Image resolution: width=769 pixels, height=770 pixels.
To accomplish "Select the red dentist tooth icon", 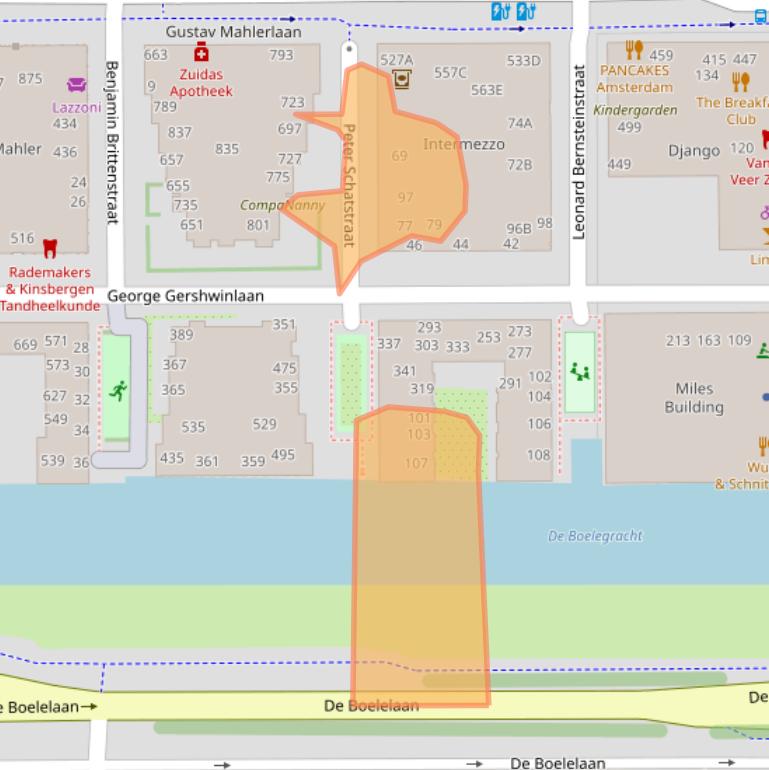I will pyautogui.click(x=49, y=246).
